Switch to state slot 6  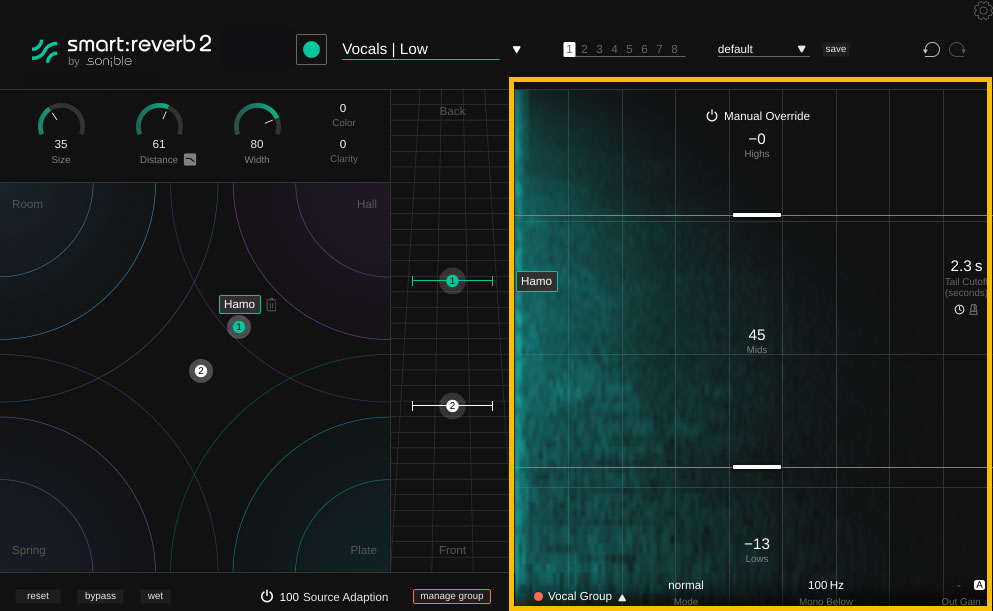pyautogui.click(x=645, y=49)
